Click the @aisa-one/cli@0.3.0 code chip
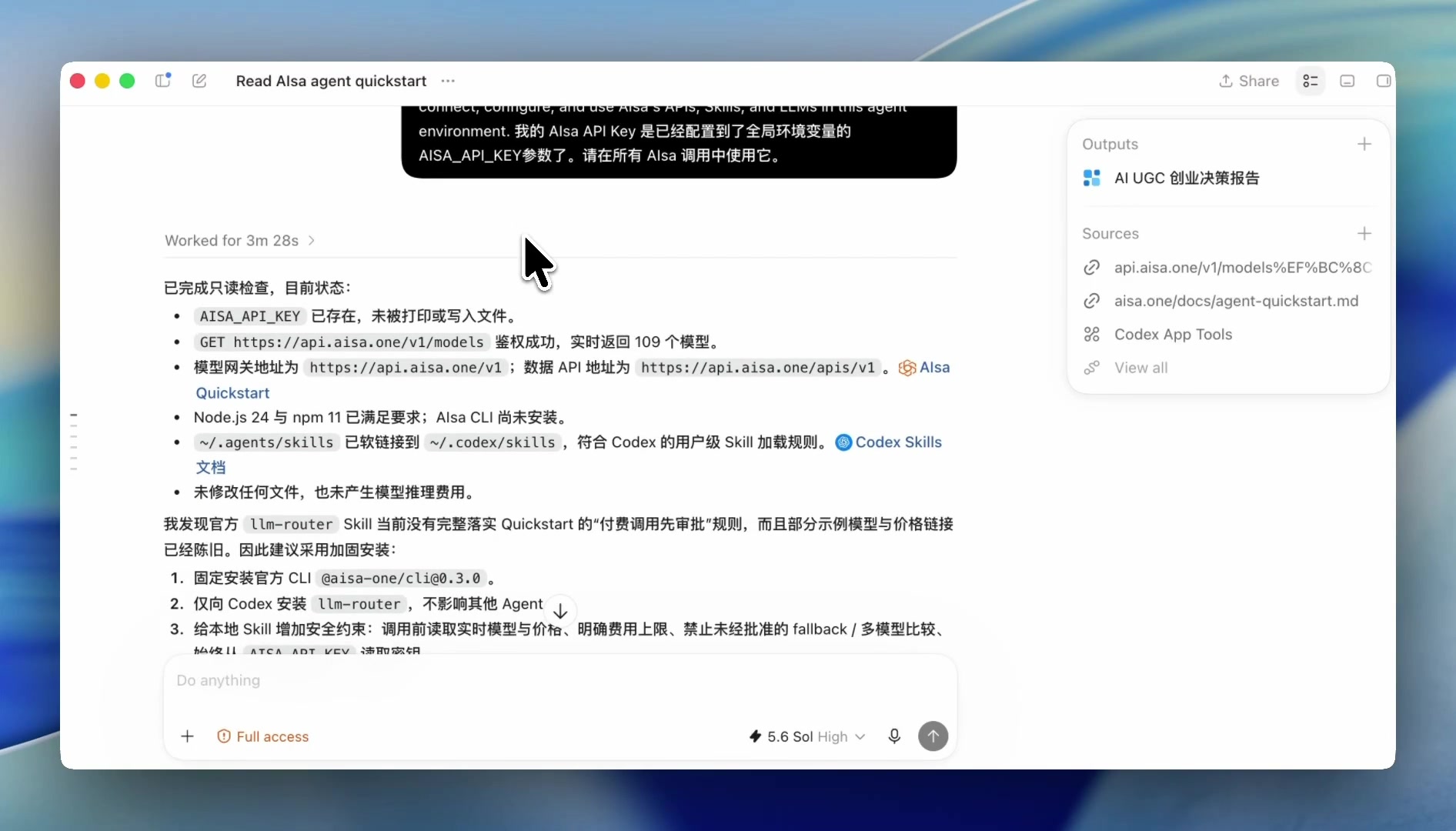Screen dimensions: 1456x831 click(x=401, y=578)
